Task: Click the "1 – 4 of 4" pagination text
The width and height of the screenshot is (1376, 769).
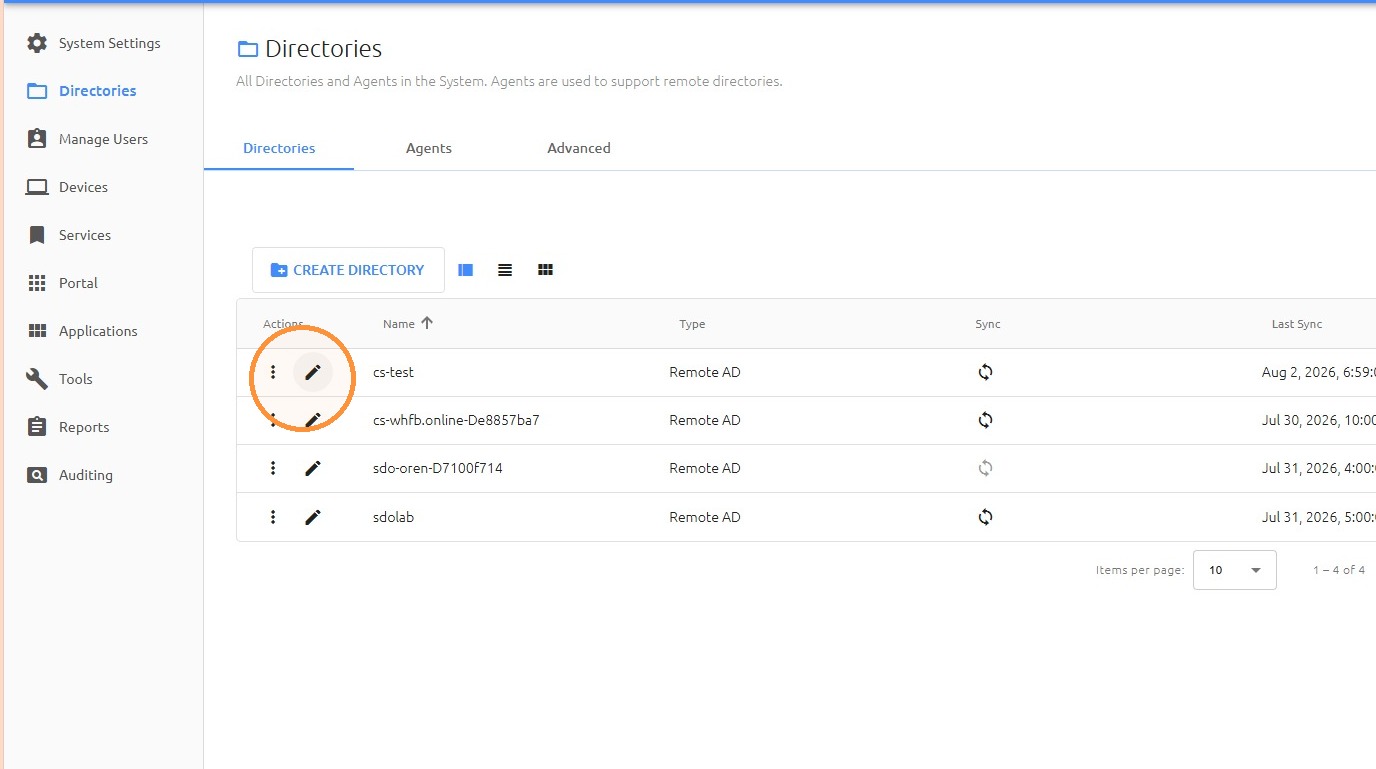Action: (x=1339, y=570)
